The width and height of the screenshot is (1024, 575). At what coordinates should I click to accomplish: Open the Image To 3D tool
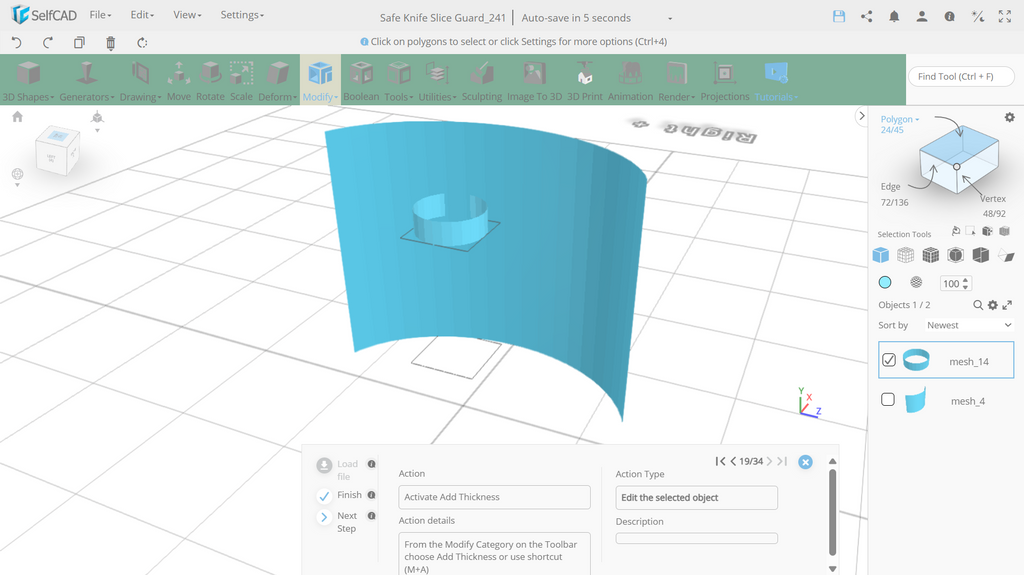534,82
